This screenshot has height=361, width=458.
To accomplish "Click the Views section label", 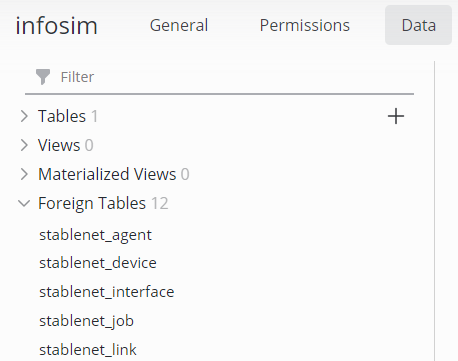I will coord(59,145).
